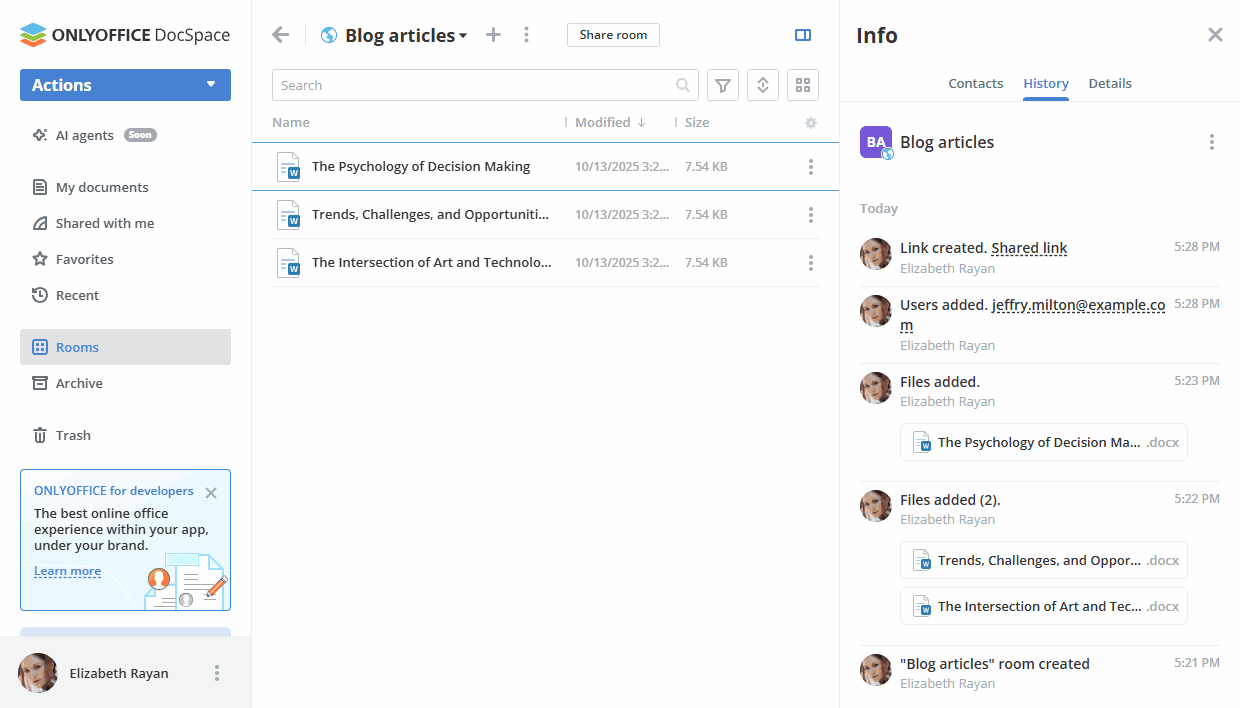Switch to thumbnail grid view icon
The height and width of the screenshot is (708, 1240).
pos(803,86)
